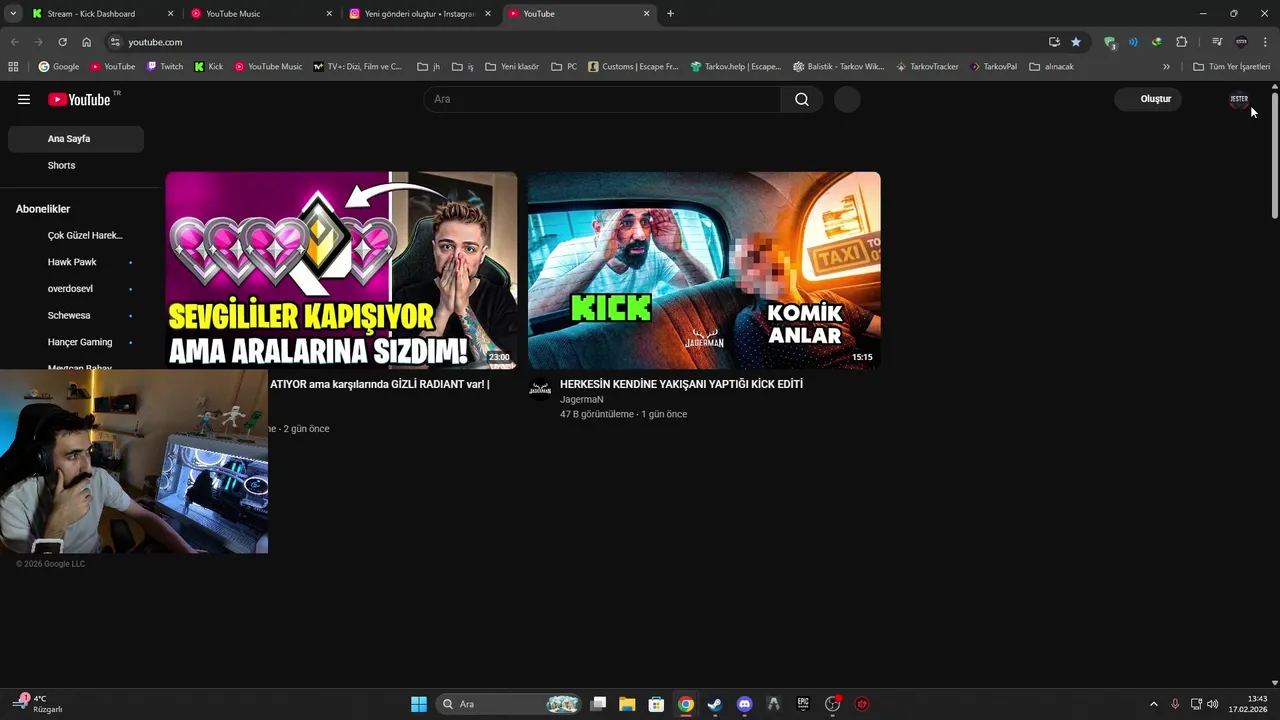Open the Balistik - Tarkov Wiki bookmark
The height and width of the screenshot is (720, 1280).
tap(838, 67)
